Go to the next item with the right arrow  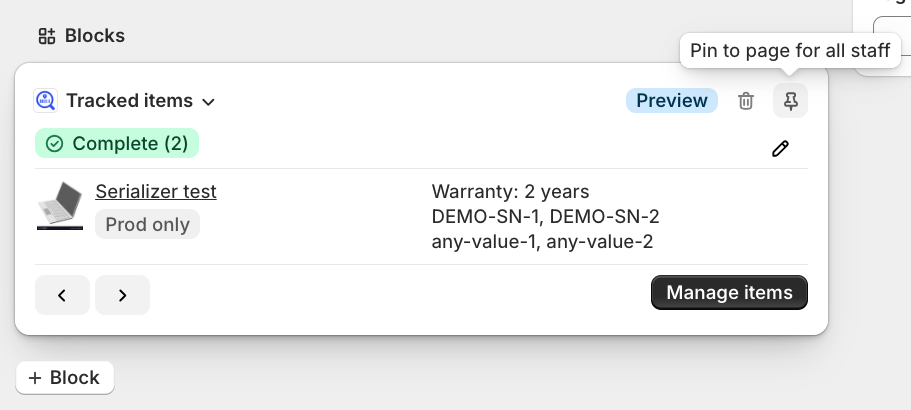coord(122,295)
